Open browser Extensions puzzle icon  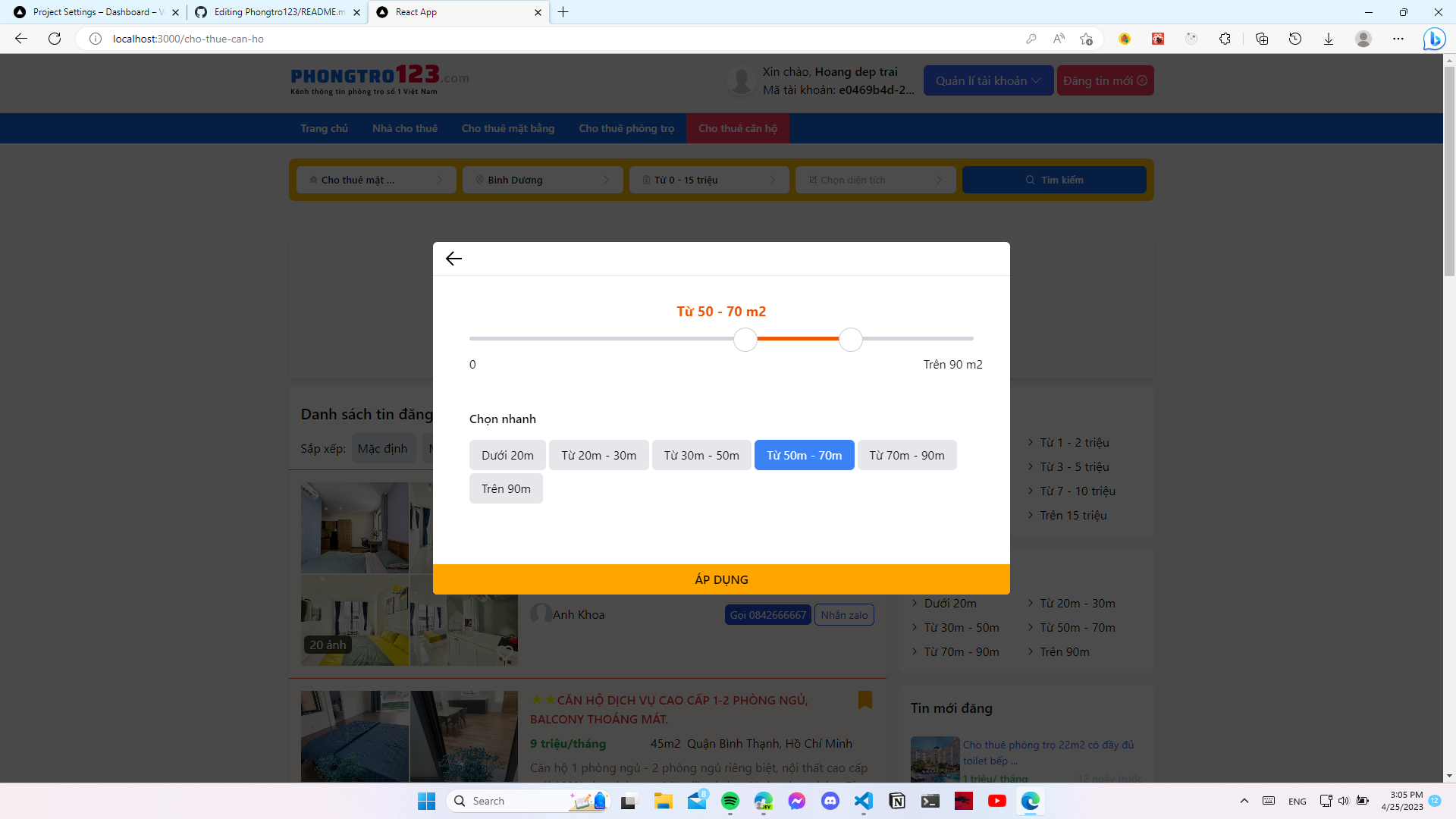(1225, 39)
